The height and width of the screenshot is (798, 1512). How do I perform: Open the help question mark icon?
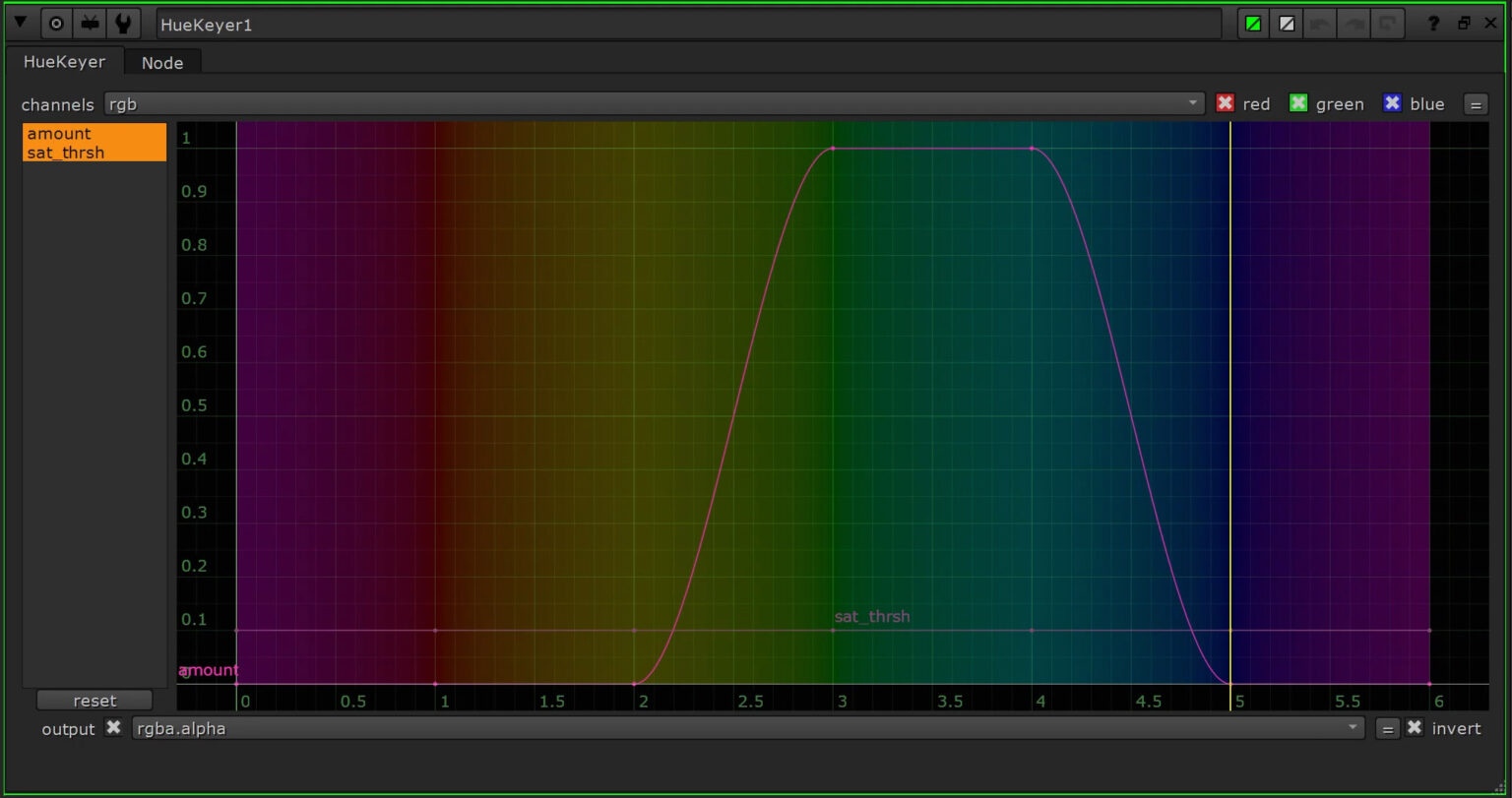point(1433,24)
